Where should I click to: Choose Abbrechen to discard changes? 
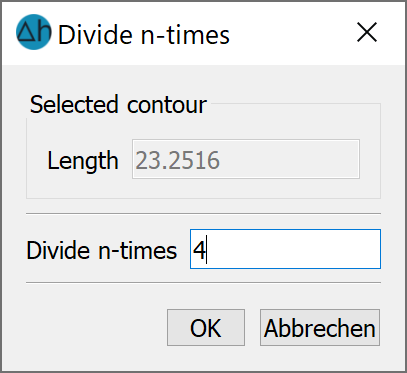[x=320, y=327]
